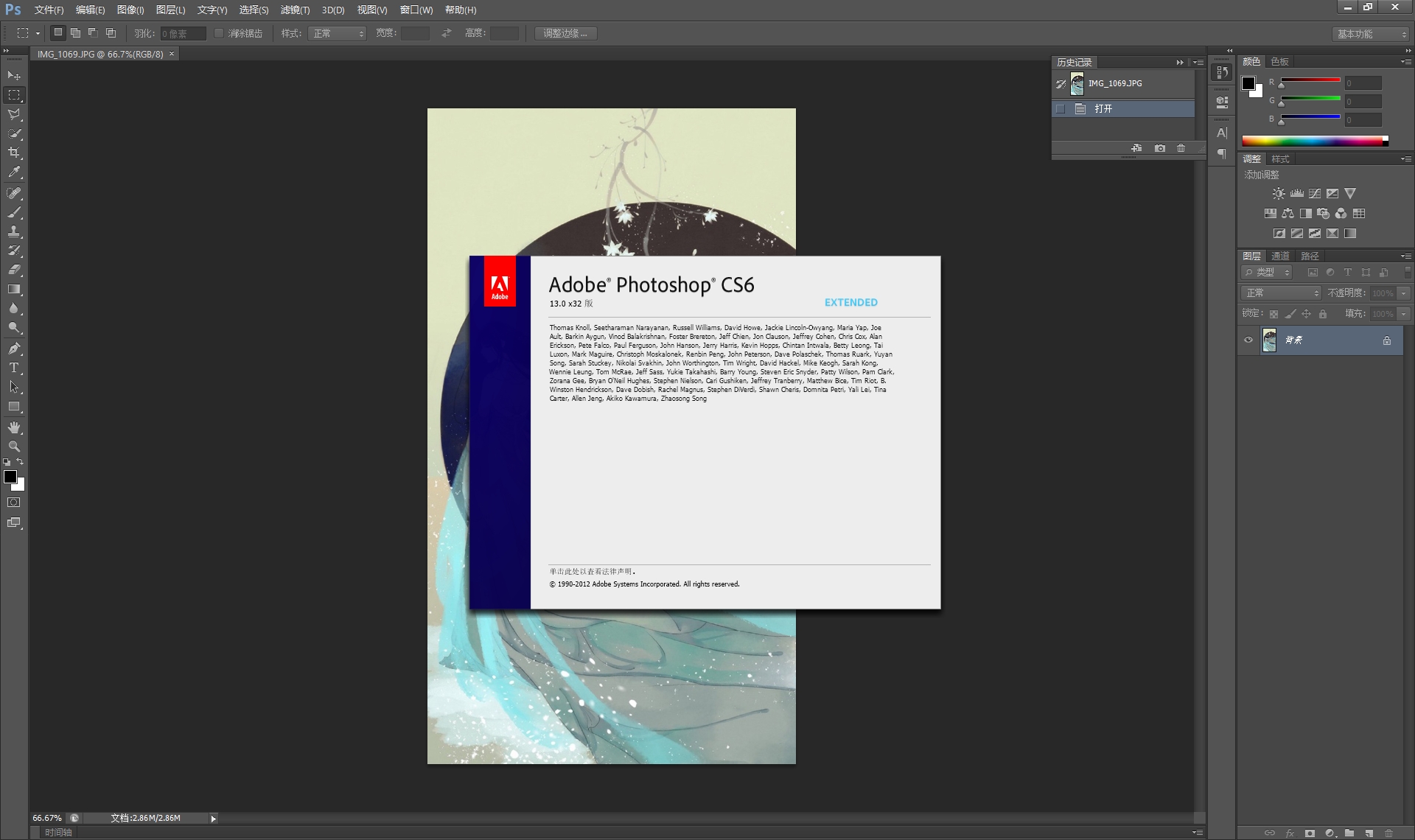The height and width of the screenshot is (840, 1415).
Task: Select the Hand tool
Action: [x=14, y=427]
